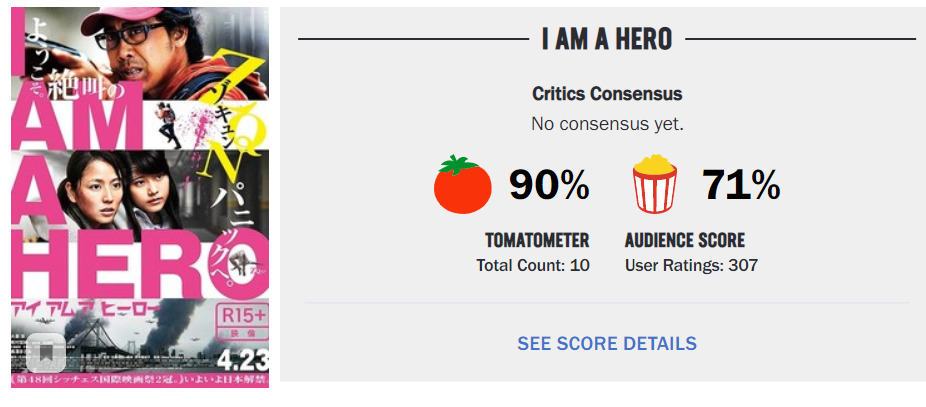Click the man with glasses on poster

tap(140, 50)
